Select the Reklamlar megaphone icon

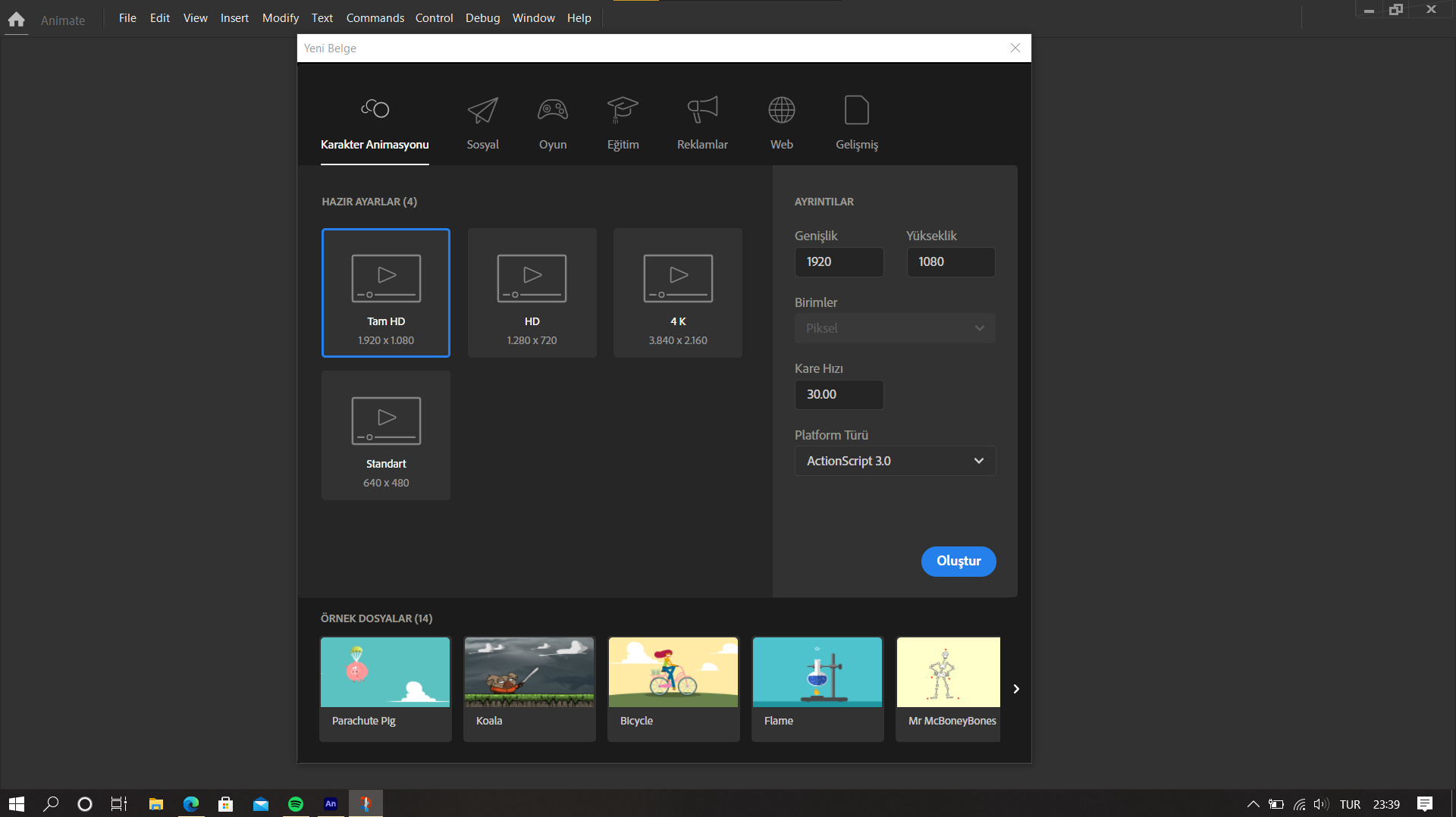click(x=702, y=110)
